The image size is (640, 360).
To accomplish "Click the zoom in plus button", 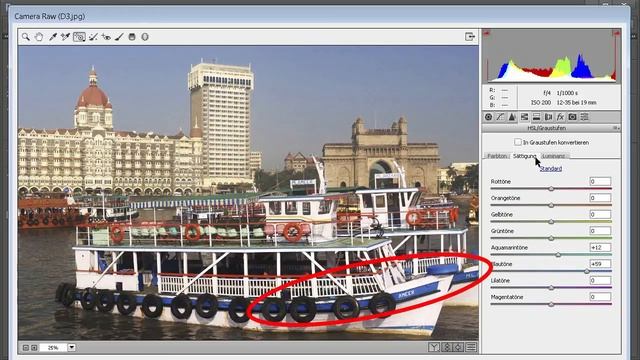I will click(34, 348).
